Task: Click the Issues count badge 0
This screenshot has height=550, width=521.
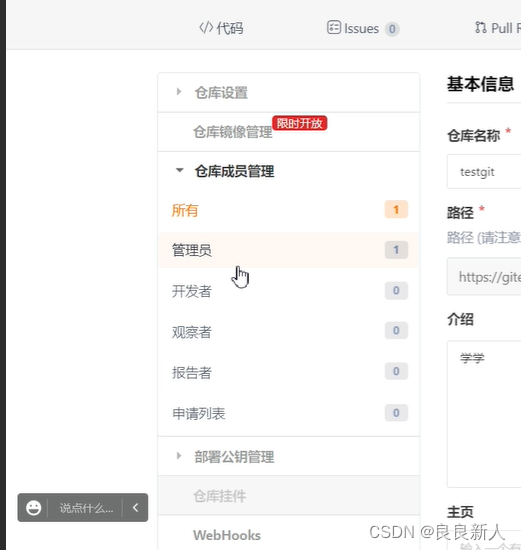Action: click(x=392, y=29)
